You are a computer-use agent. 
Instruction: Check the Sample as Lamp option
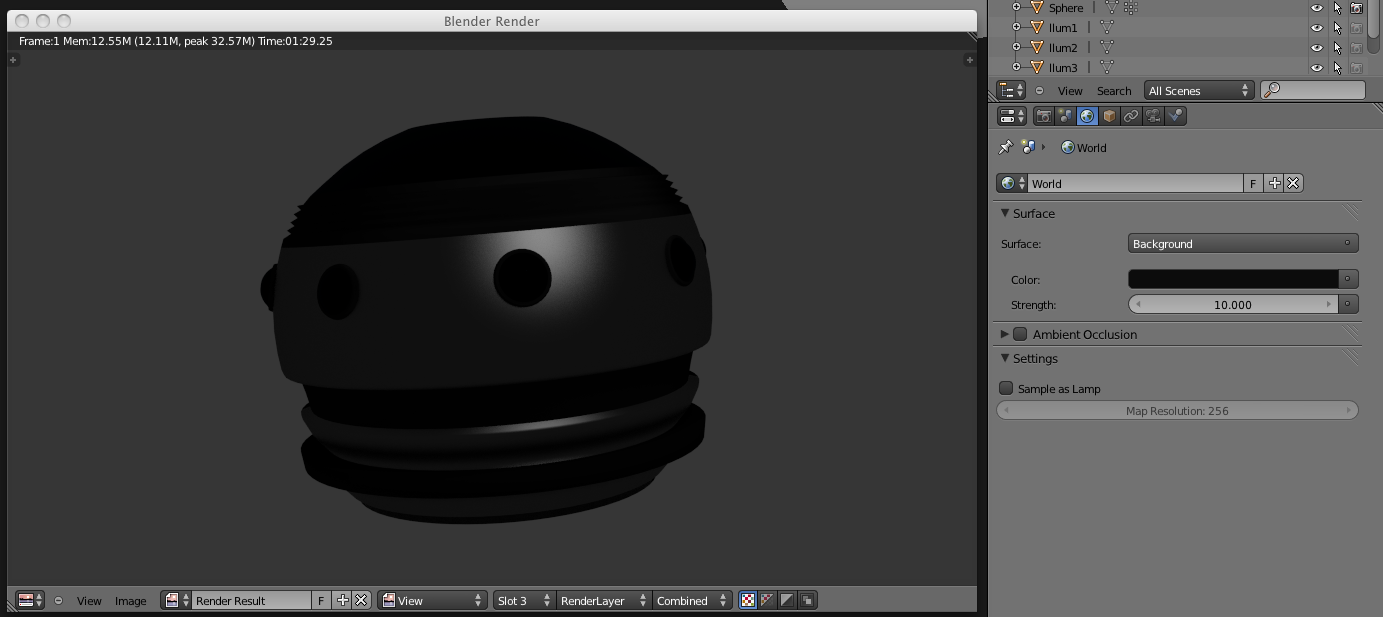point(1006,388)
